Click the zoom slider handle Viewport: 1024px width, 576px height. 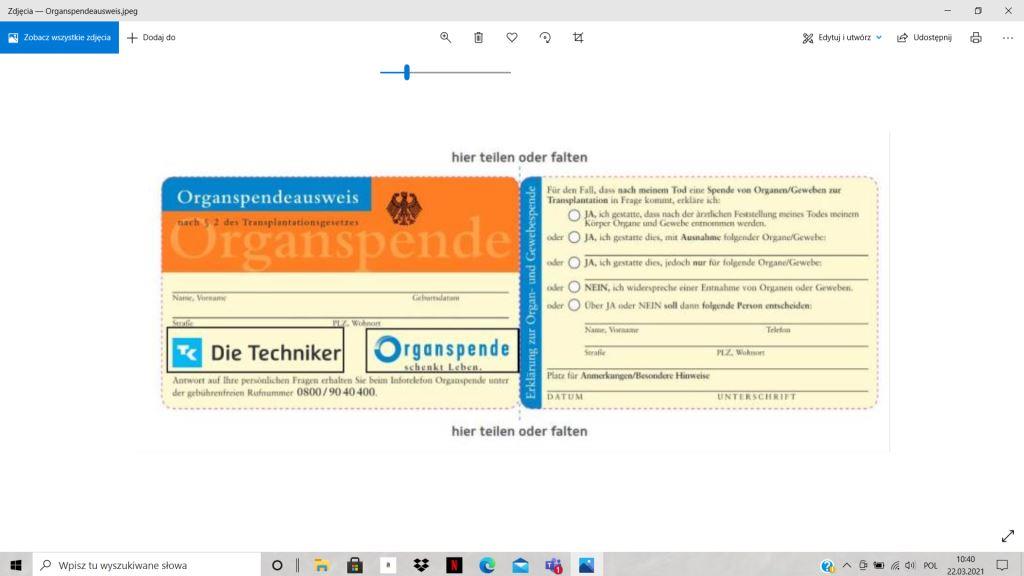click(407, 72)
